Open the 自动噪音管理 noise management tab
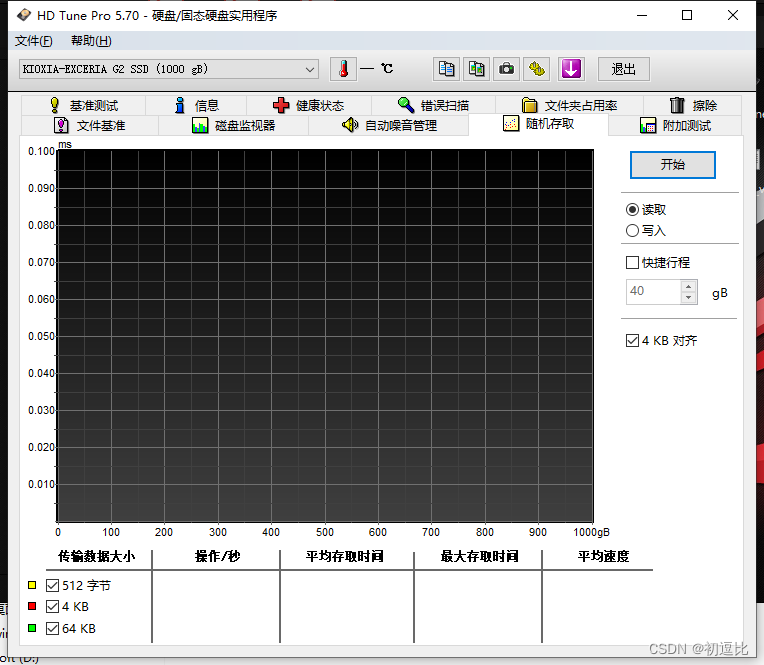 pyautogui.click(x=389, y=126)
